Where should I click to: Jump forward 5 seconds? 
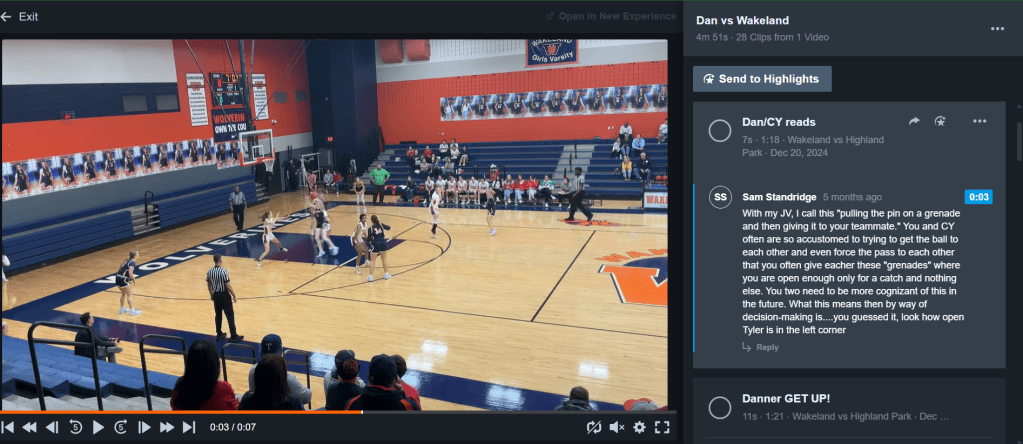click(121, 427)
